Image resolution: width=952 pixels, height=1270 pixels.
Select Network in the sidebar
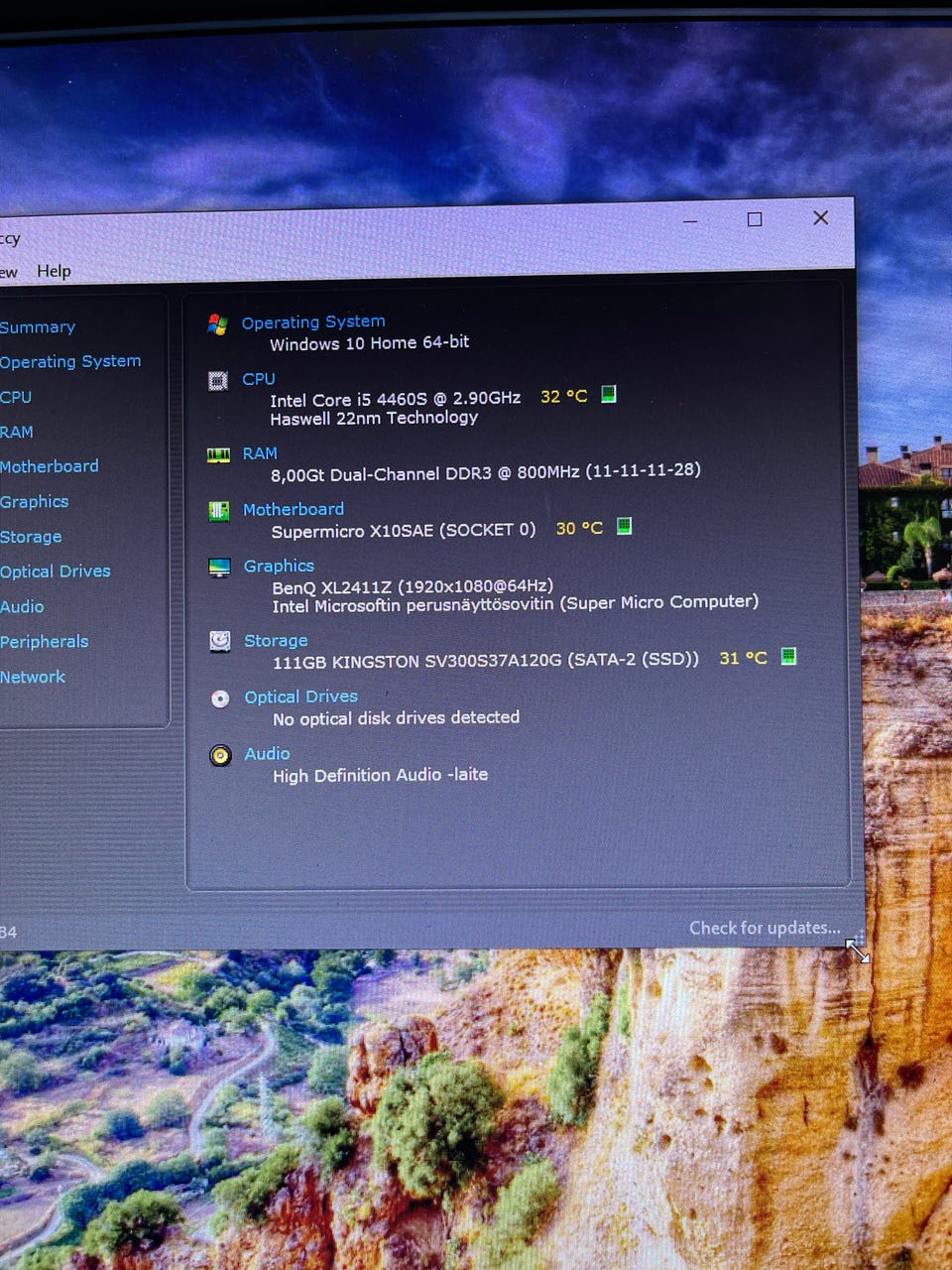point(33,677)
